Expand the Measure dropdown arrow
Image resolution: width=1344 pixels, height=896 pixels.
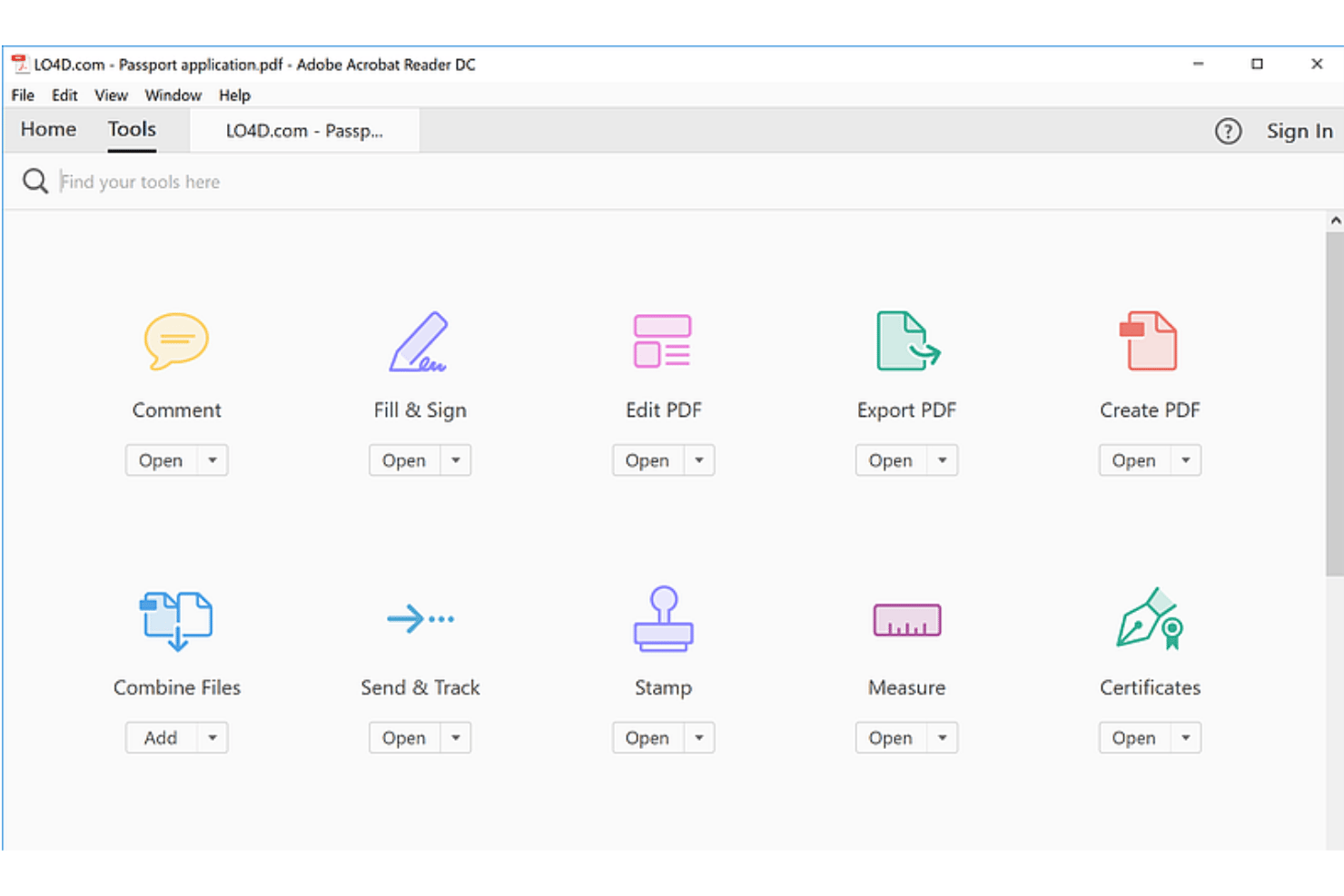943,738
